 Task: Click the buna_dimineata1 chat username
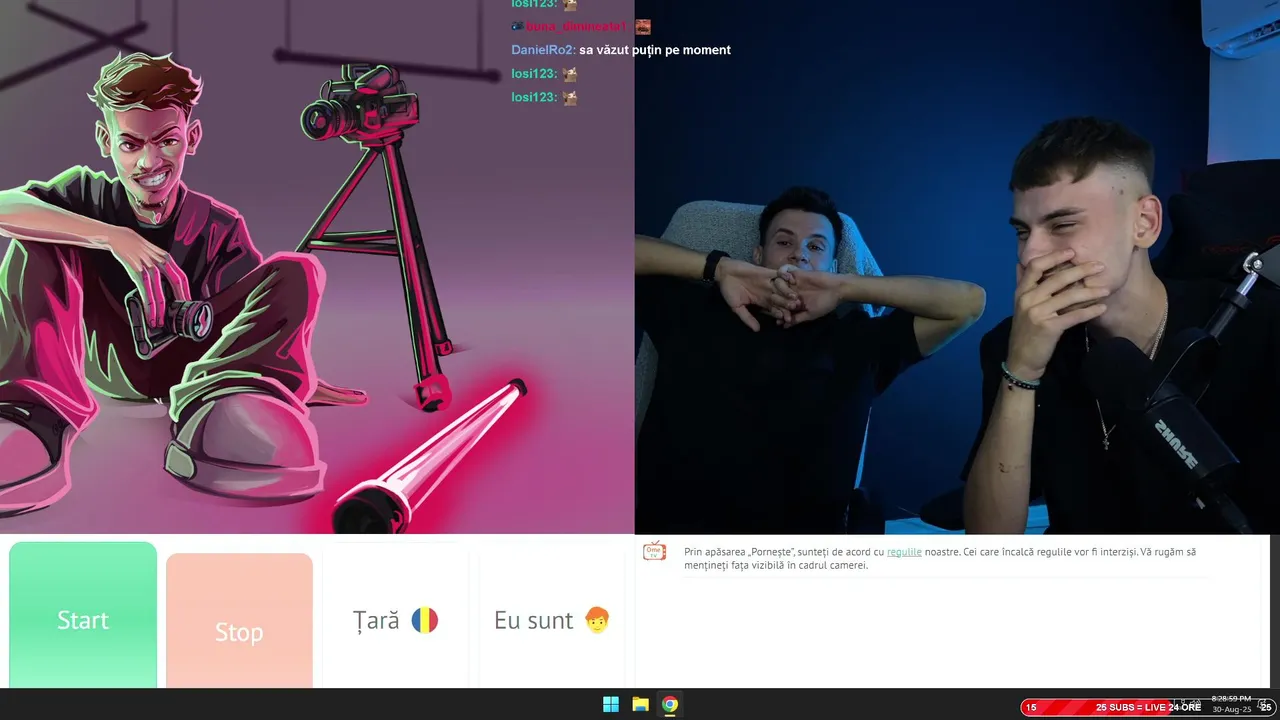(576, 27)
